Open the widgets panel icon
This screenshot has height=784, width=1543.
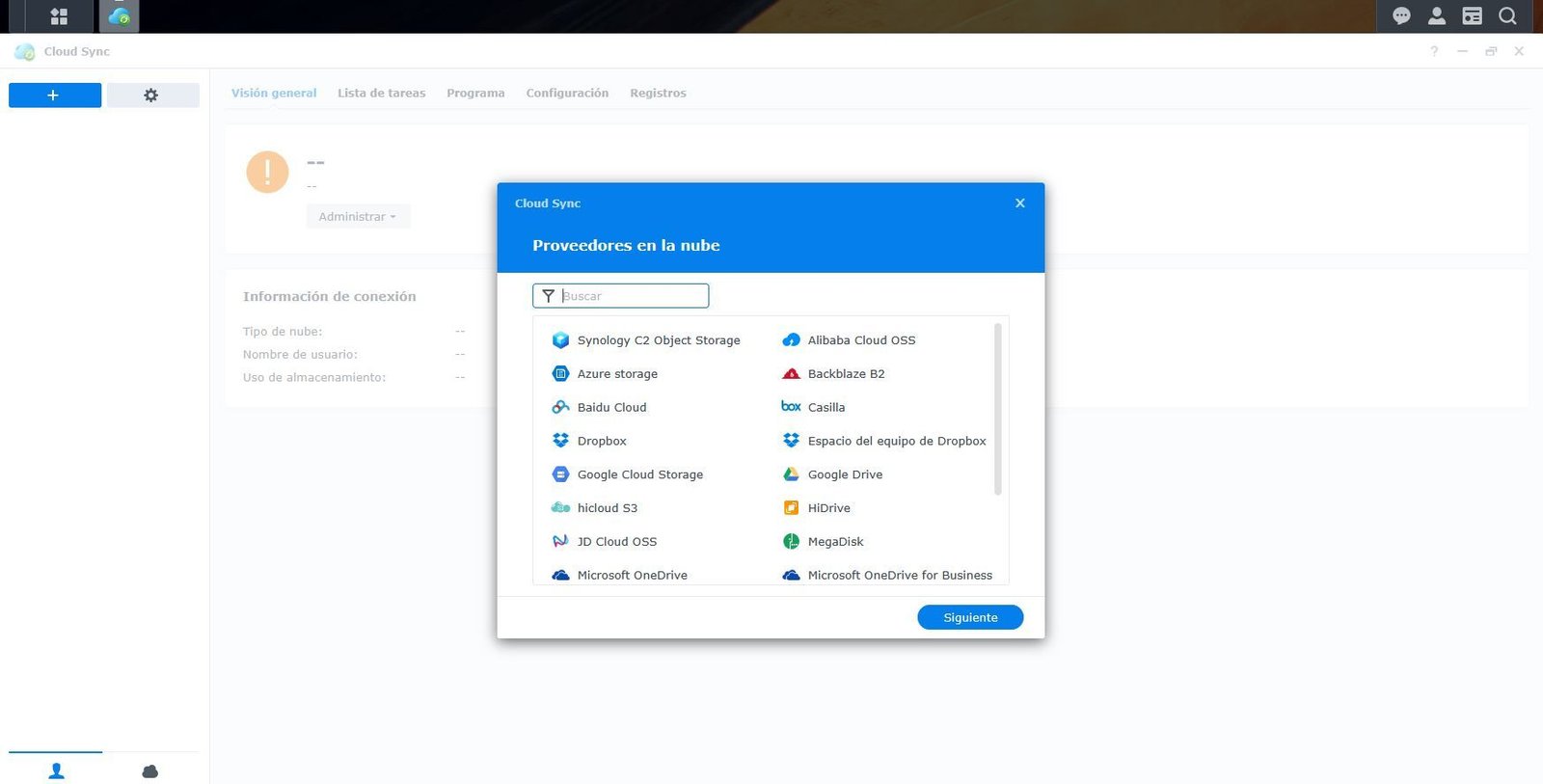1472,15
